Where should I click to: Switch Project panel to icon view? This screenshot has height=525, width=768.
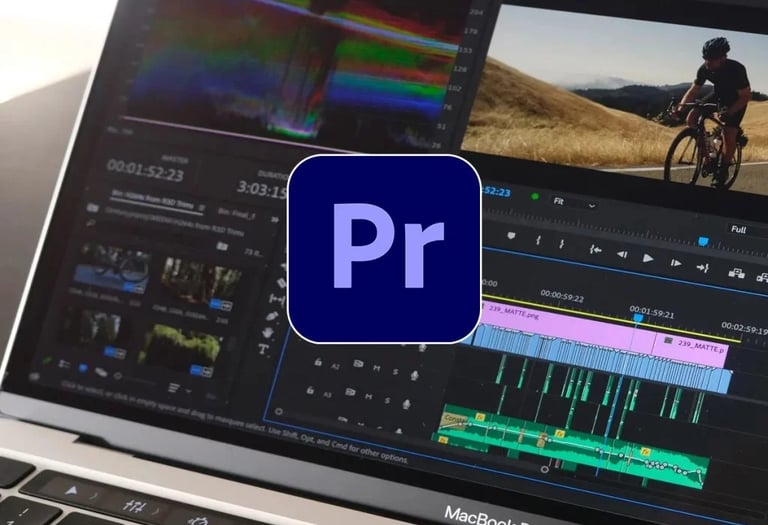(83, 368)
